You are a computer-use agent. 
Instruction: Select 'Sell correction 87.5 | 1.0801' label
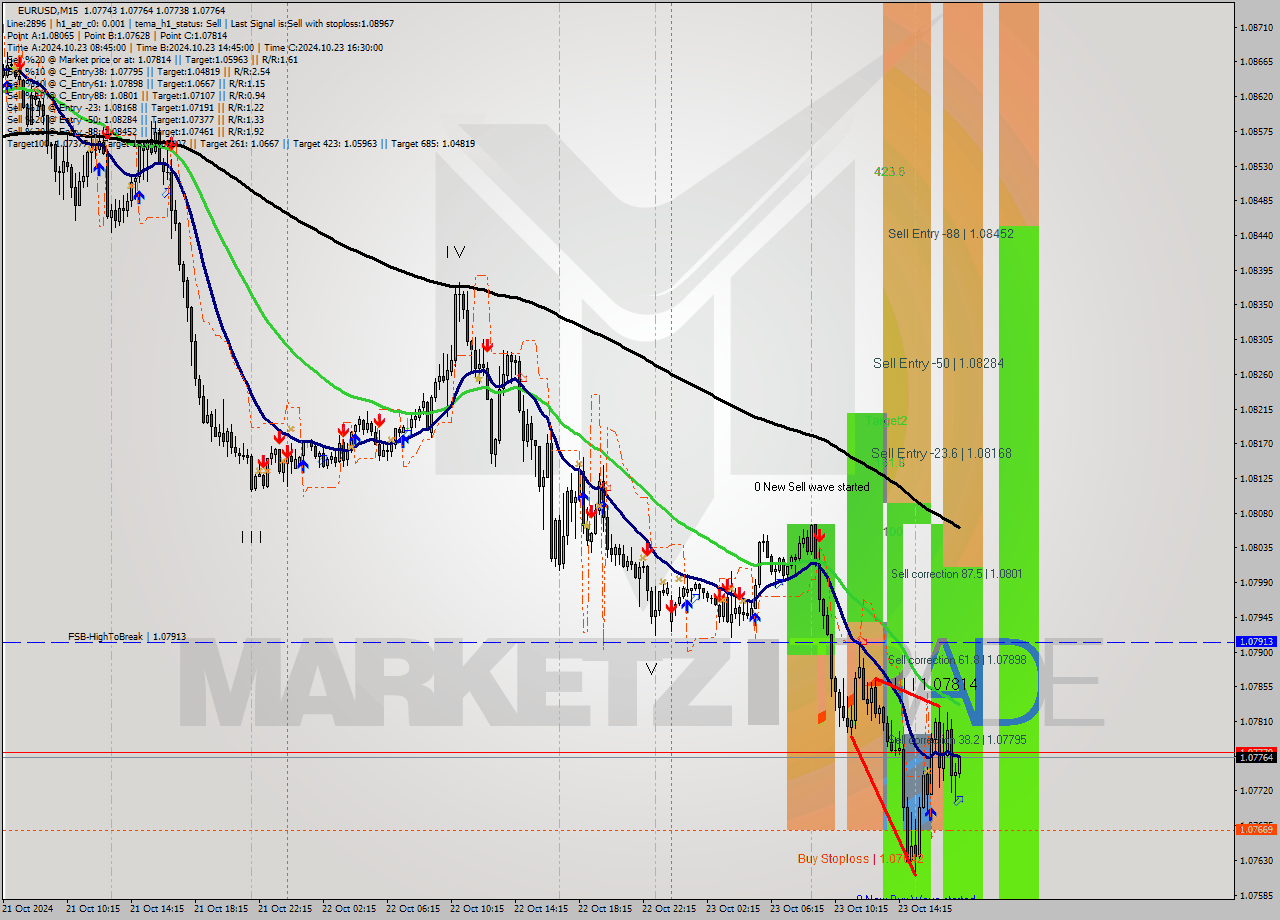click(x=957, y=574)
